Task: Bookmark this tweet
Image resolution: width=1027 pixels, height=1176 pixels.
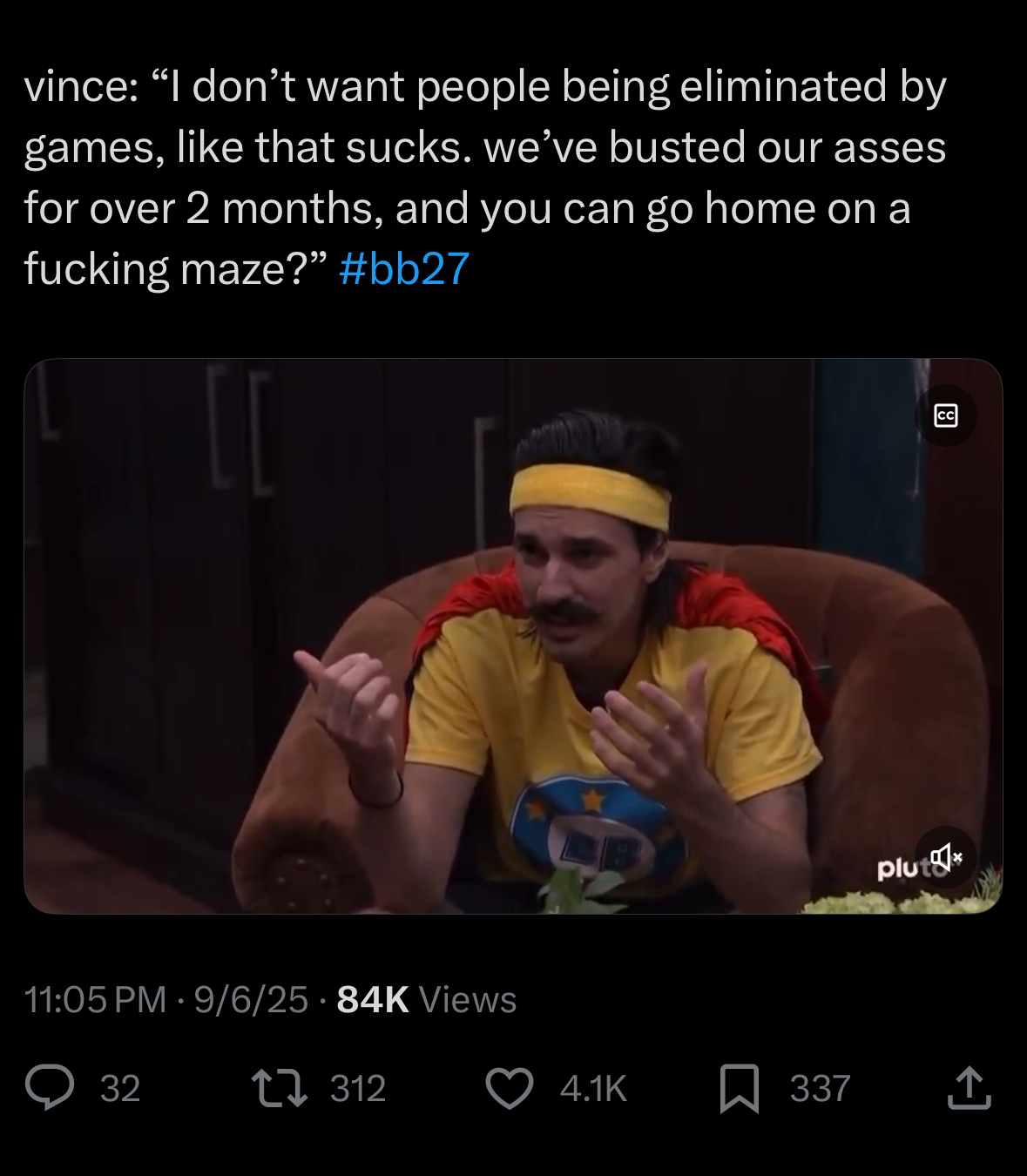Action: point(740,1089)
